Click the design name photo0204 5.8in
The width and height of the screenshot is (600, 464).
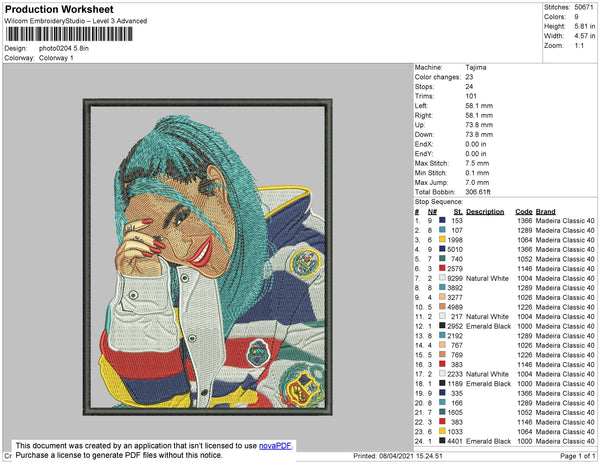[64, 48]
